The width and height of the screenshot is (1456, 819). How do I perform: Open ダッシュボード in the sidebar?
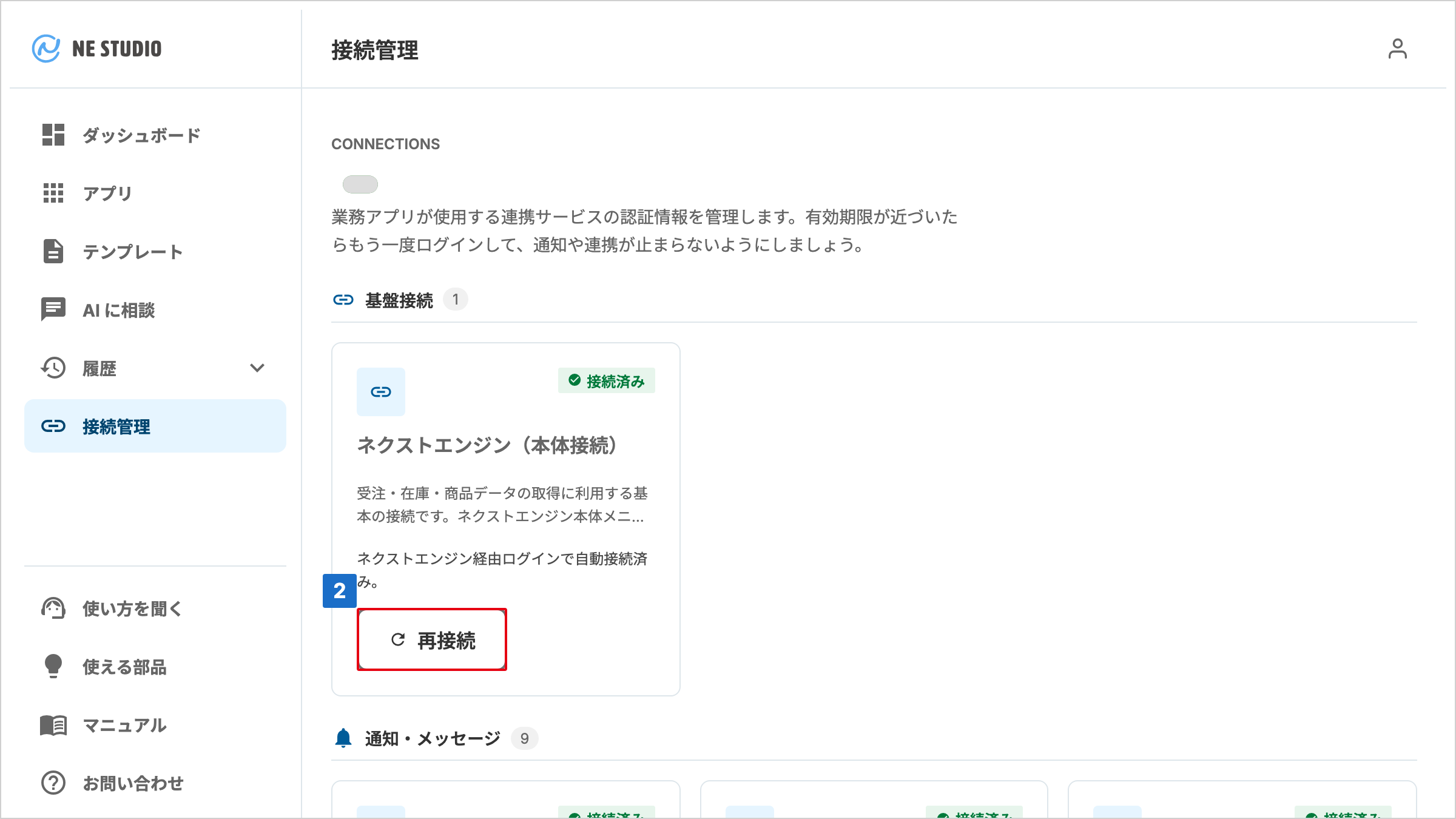click(x=155, y=135)
